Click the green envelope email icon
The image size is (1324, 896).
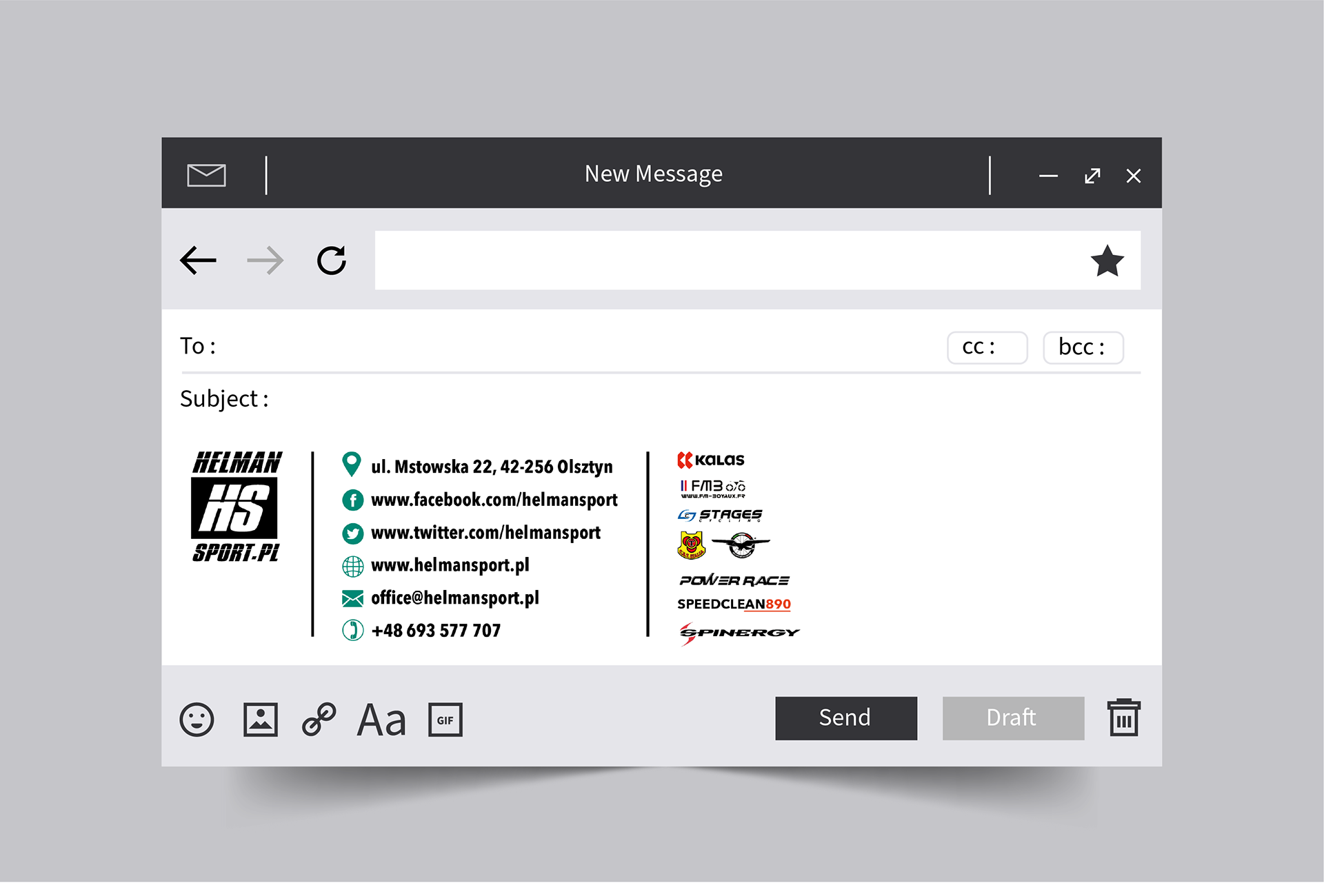click(353, 598)
